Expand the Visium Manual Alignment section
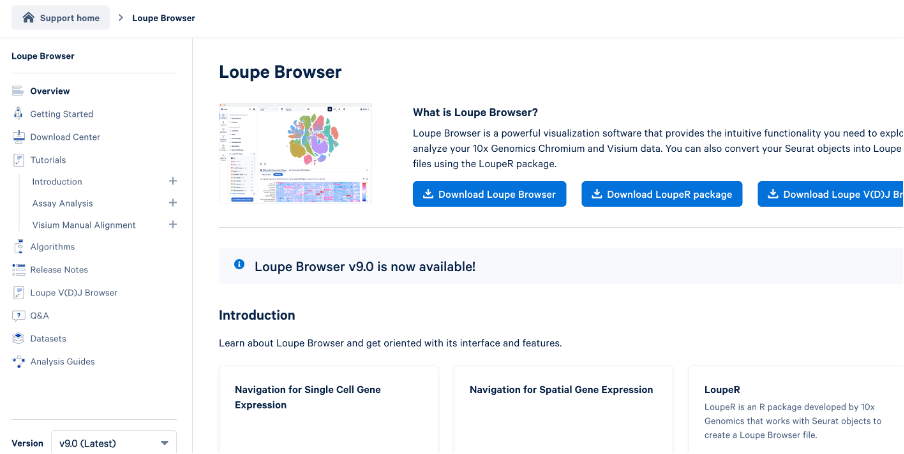This screenshot has height=454, width=904. pyautogui.click(x=172, y=224)
